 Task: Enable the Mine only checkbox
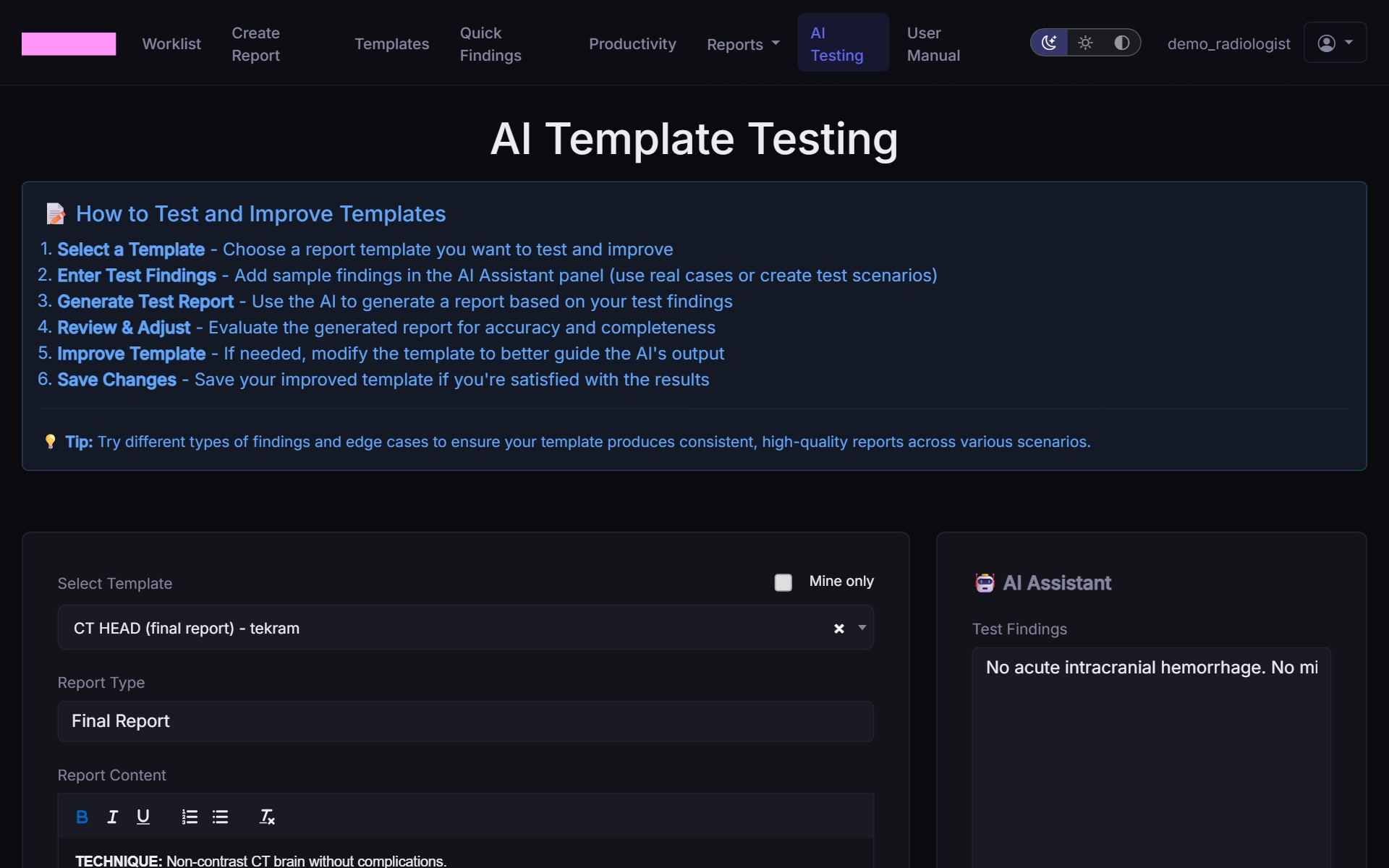coord(783,582)
